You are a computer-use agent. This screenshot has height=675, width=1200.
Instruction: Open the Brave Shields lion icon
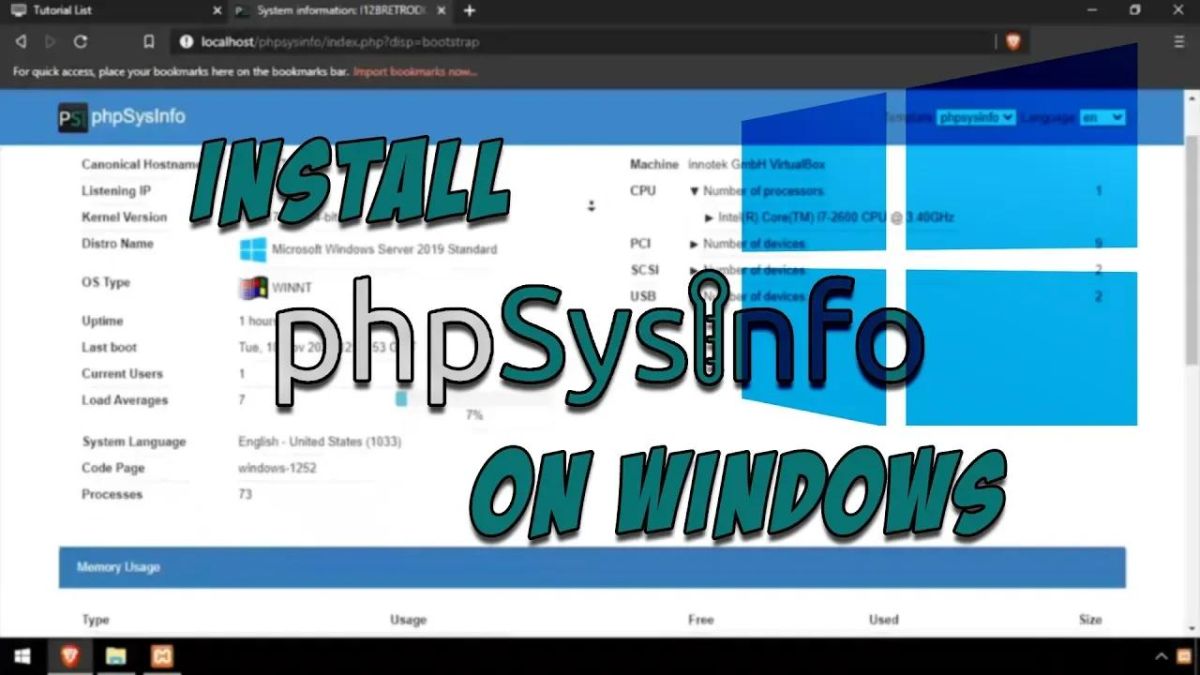coord(1013,42)
